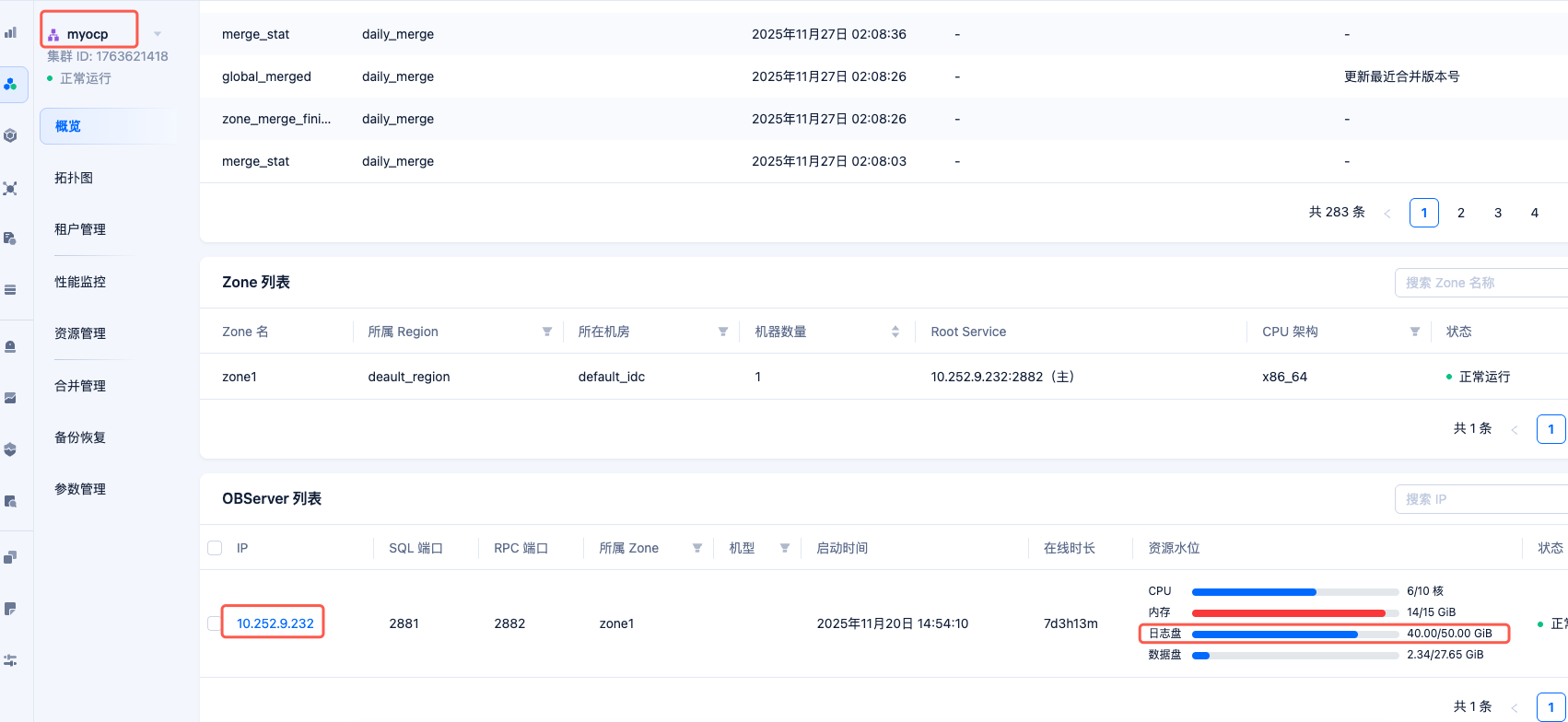This screenshot has height=722, width=1568.
Task: Open 租户管理 in the side menu
Action: click(x=80, y=229)
